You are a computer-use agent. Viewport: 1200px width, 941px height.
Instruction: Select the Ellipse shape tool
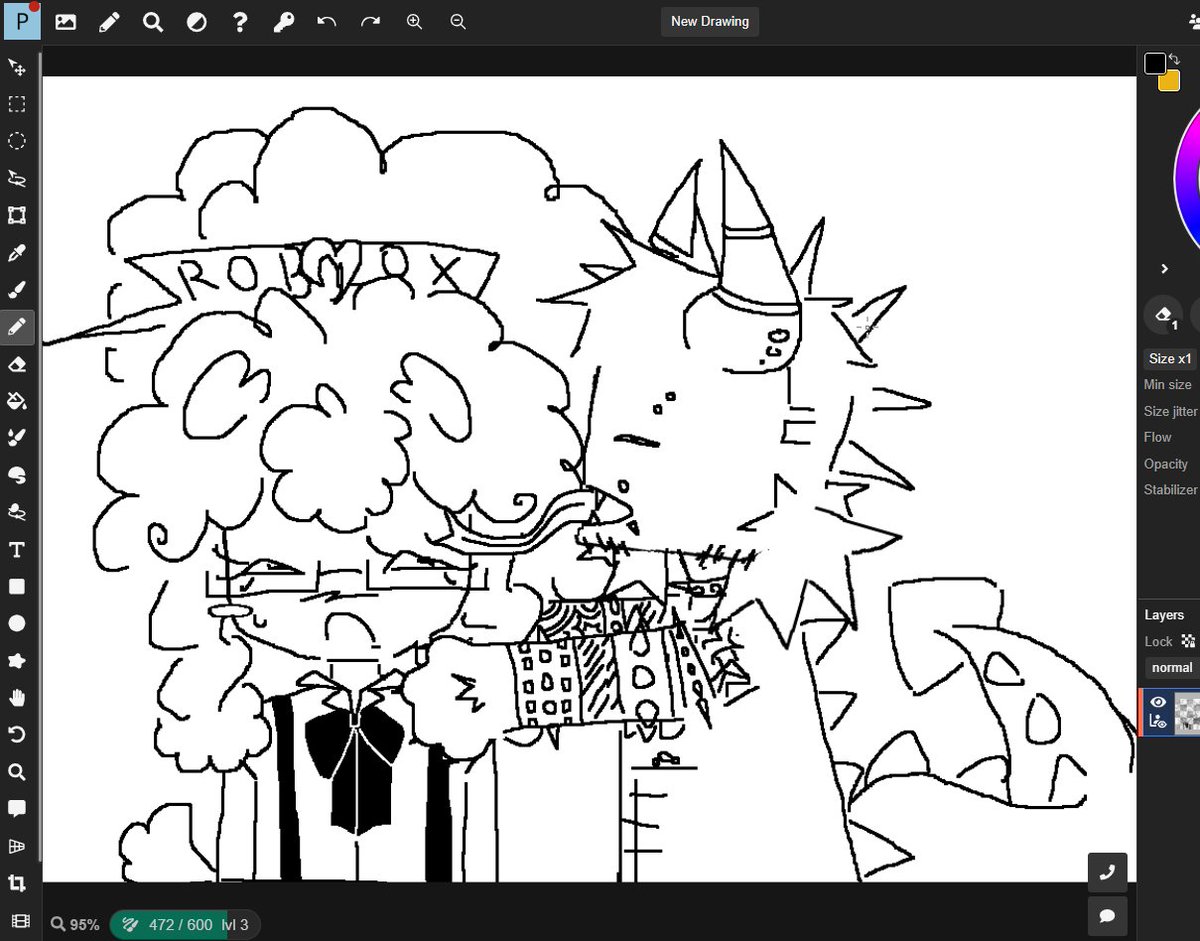click(x=17, y=623)
